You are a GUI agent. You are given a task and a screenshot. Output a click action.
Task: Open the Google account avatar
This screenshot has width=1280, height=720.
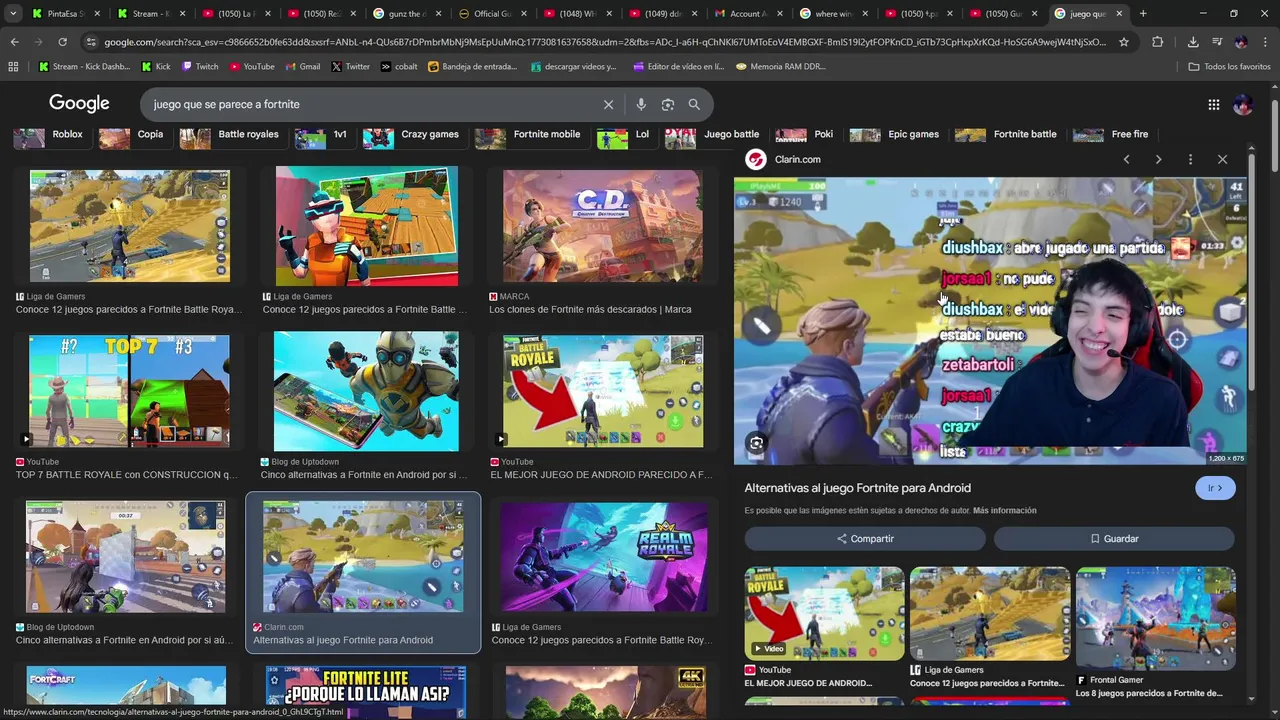point(1243,104)
